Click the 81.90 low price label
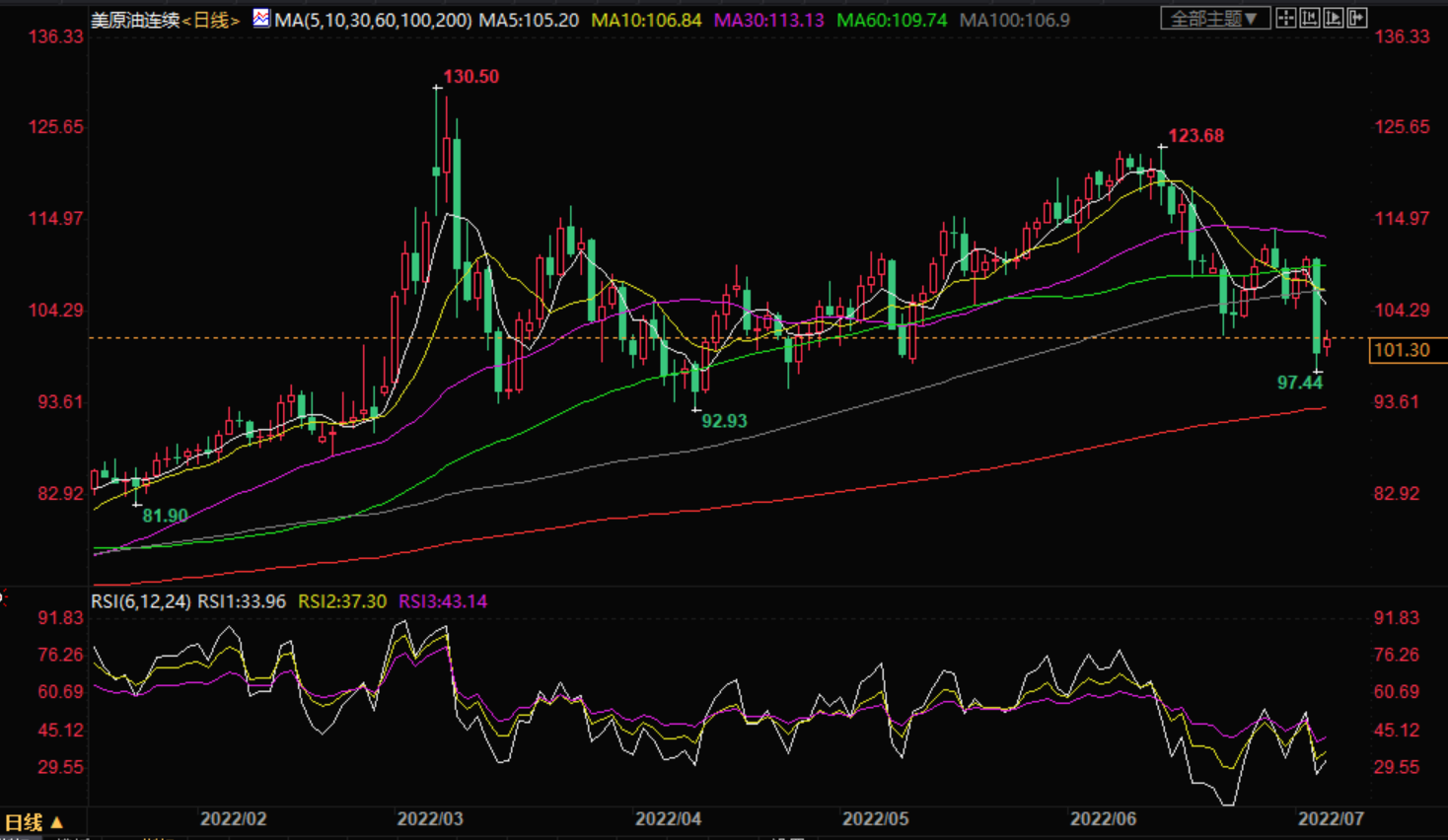The image size is (1448, 840). 165,516
